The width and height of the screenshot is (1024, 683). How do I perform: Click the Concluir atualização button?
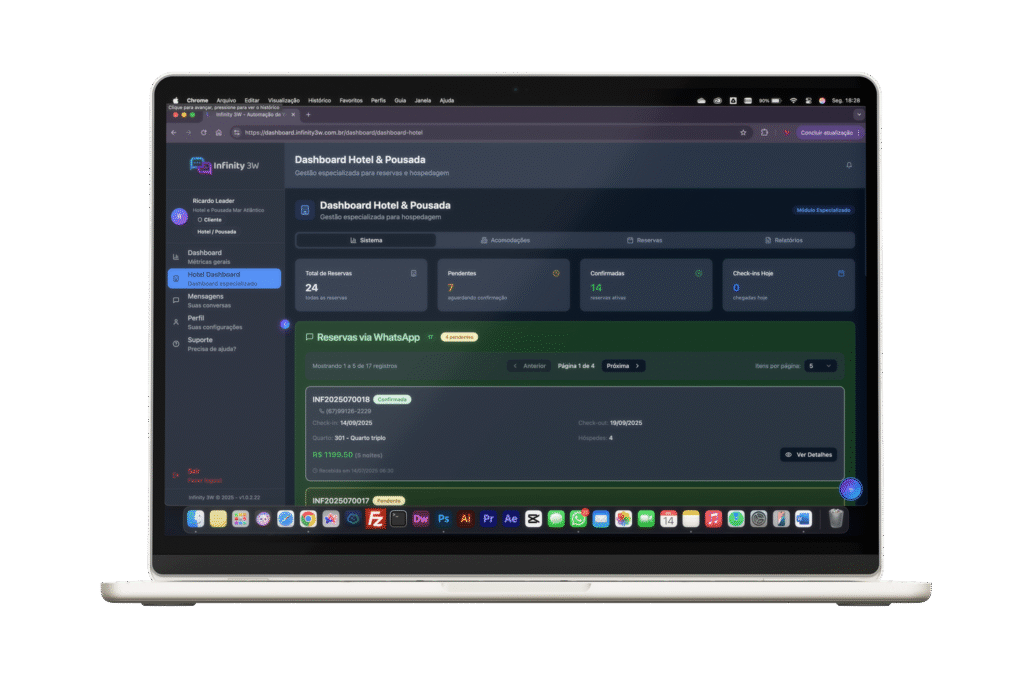coord(826,132)
